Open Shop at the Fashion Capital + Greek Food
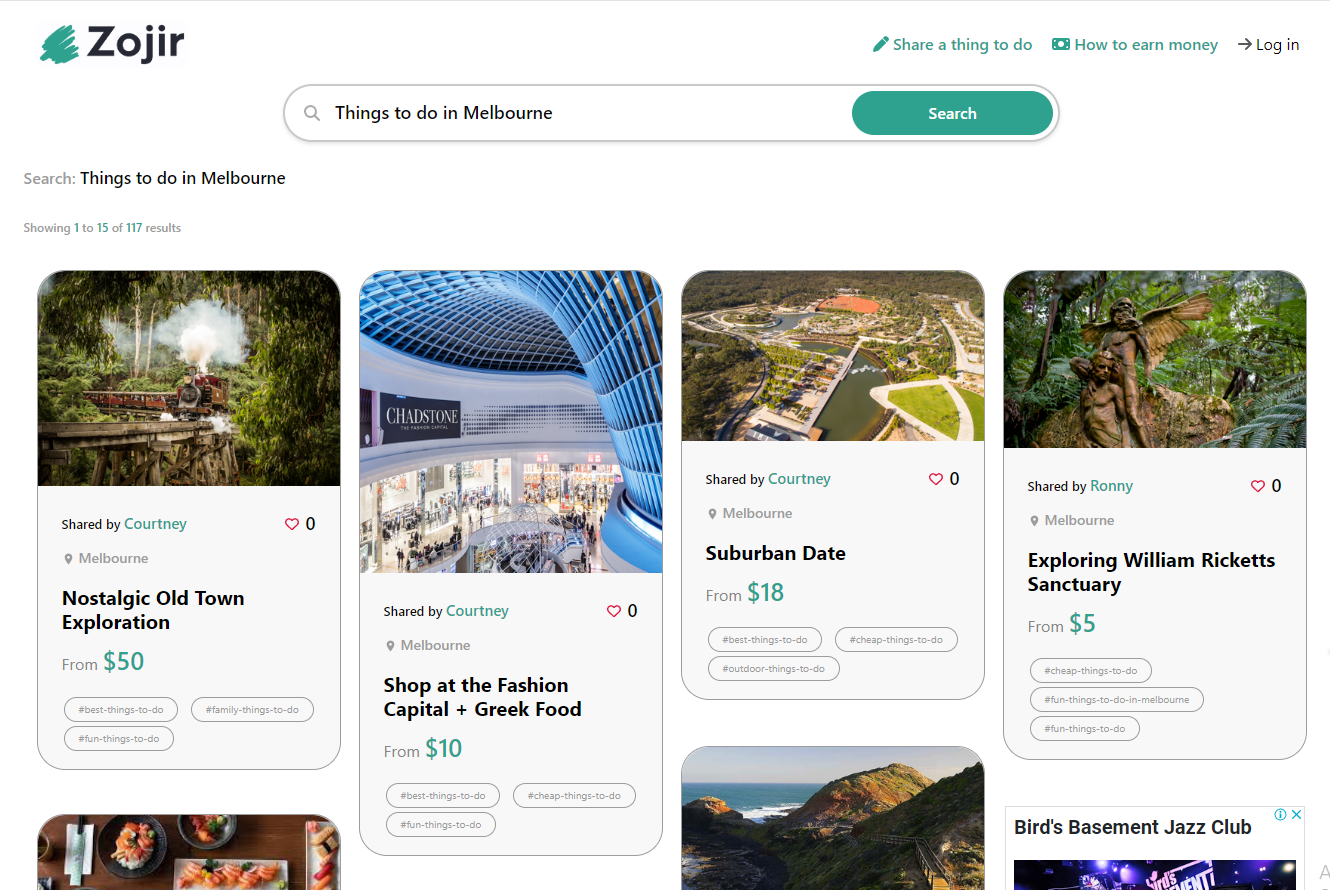 click(482, 697)
